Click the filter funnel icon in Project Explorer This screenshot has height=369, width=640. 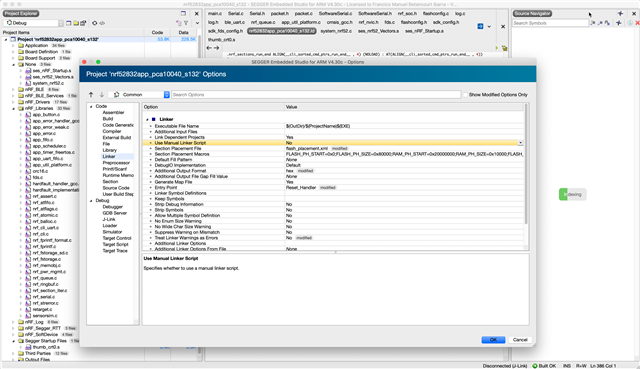[186, 23]
